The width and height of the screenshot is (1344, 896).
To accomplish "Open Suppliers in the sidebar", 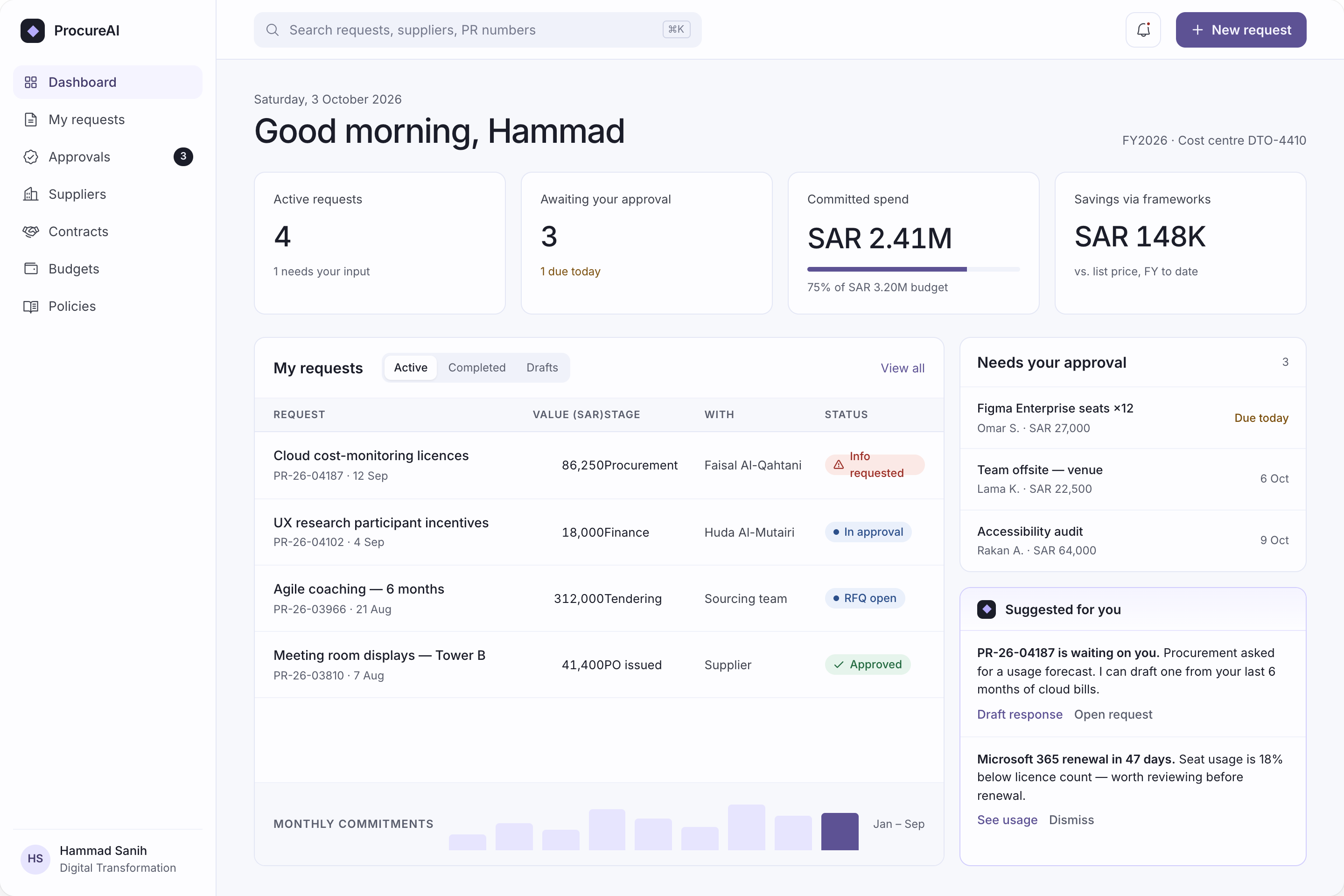I will click(x=107, y=194).
